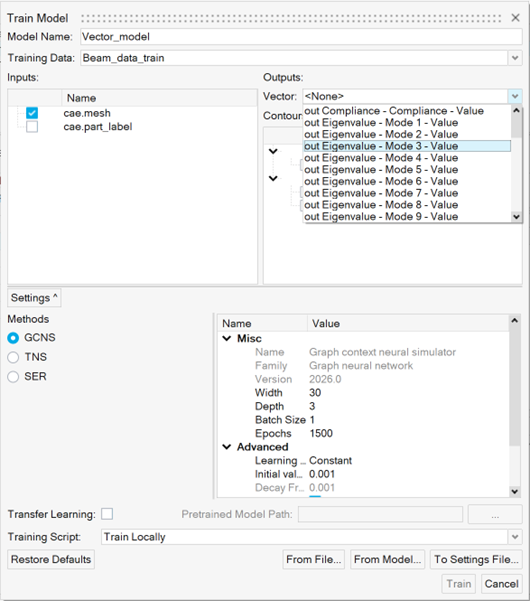Image resolution: width=530 pixels, height=601 pixels.
Task: Edit the Model Name field
Action: (x=301, y=37)
